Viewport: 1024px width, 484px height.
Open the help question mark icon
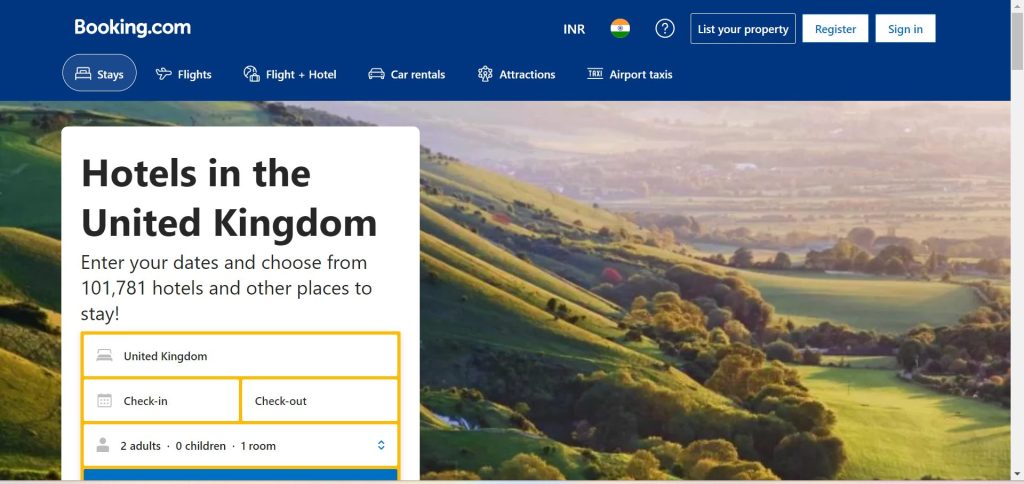(x=665, y=29)
